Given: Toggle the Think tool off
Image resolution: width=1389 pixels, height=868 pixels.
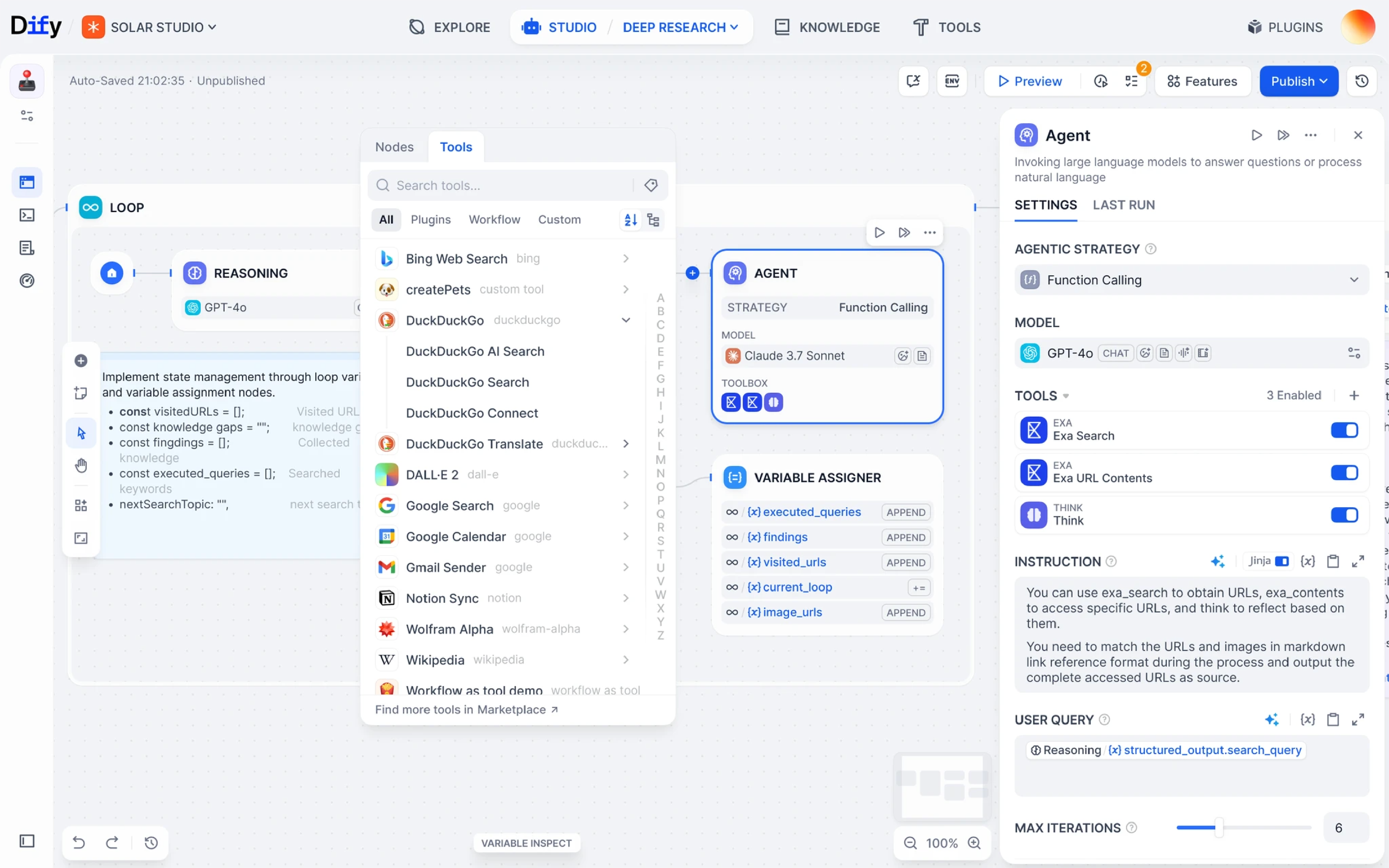Looking at the screenshot, I should click(x=1345, y=515).
